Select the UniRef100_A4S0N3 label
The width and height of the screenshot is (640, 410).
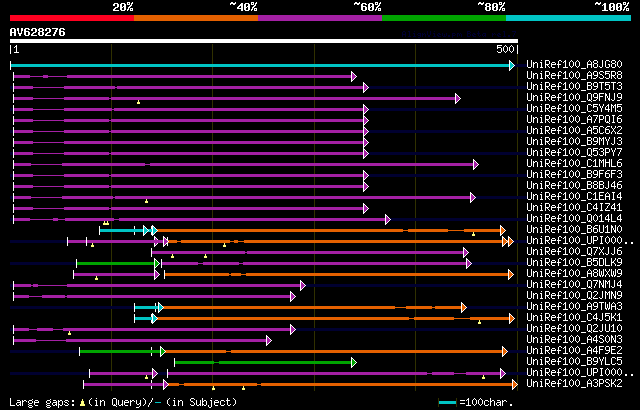pos(574,340)
